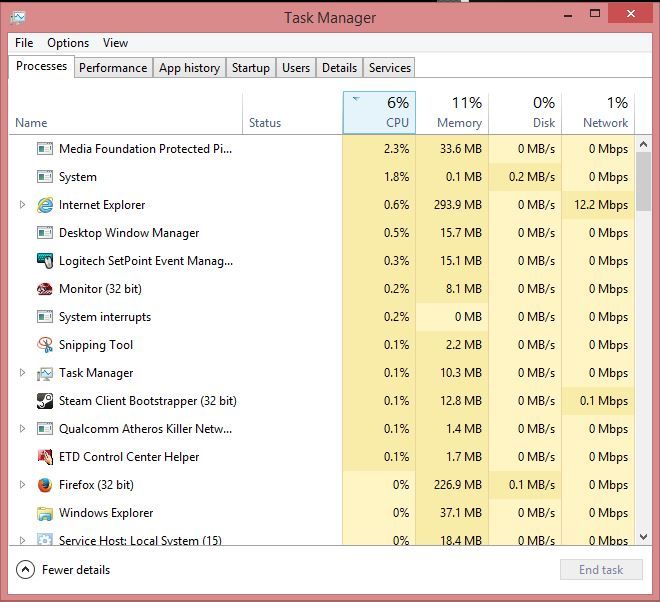Click the System interrupts icon
Viewport: 660px width, 602px height.
(45, 317)
